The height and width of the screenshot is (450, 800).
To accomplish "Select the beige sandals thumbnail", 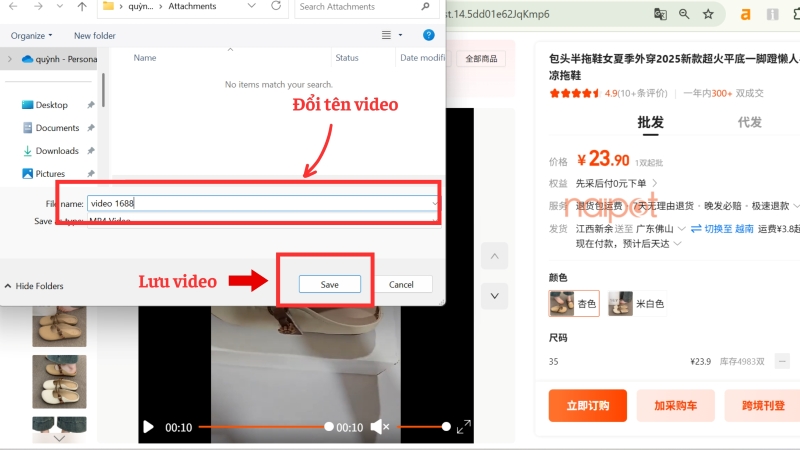I will tap(59, 327).
